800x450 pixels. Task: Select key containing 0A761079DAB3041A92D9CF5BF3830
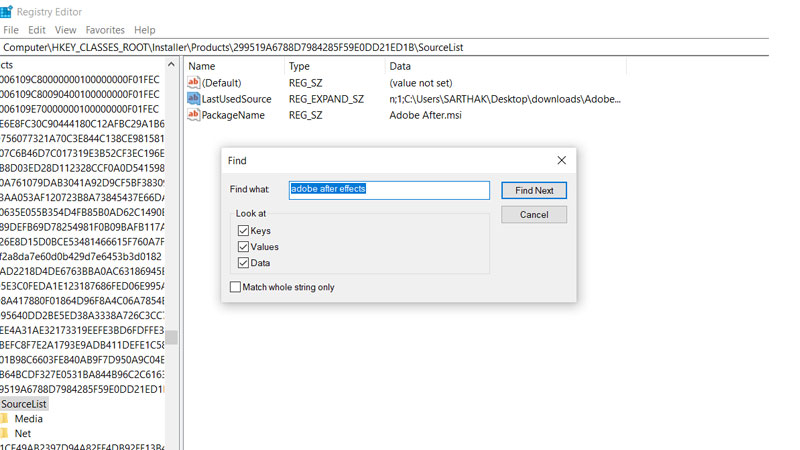coord(82,183)
